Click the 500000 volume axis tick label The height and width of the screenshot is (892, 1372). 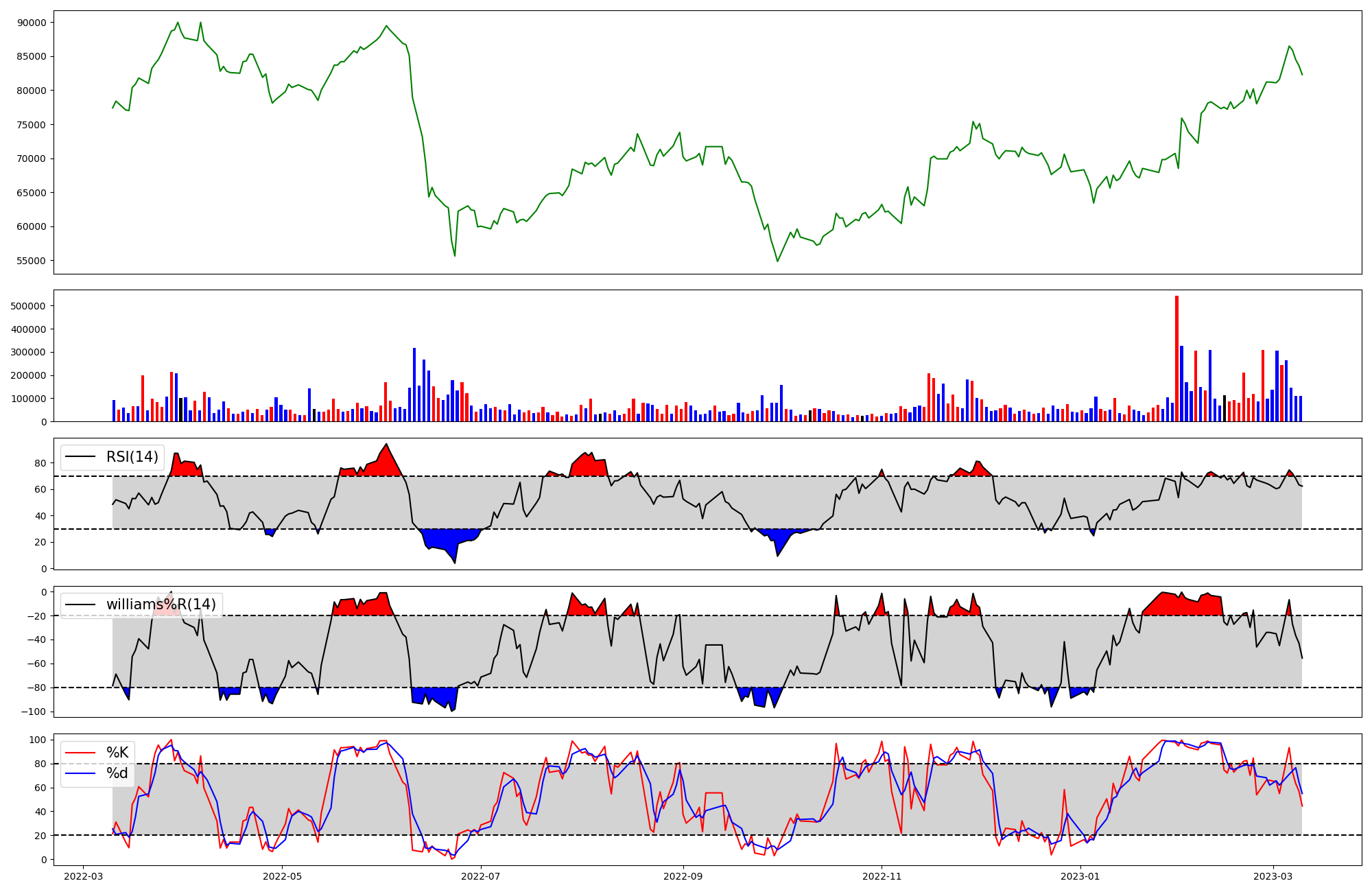coord(29,306)
